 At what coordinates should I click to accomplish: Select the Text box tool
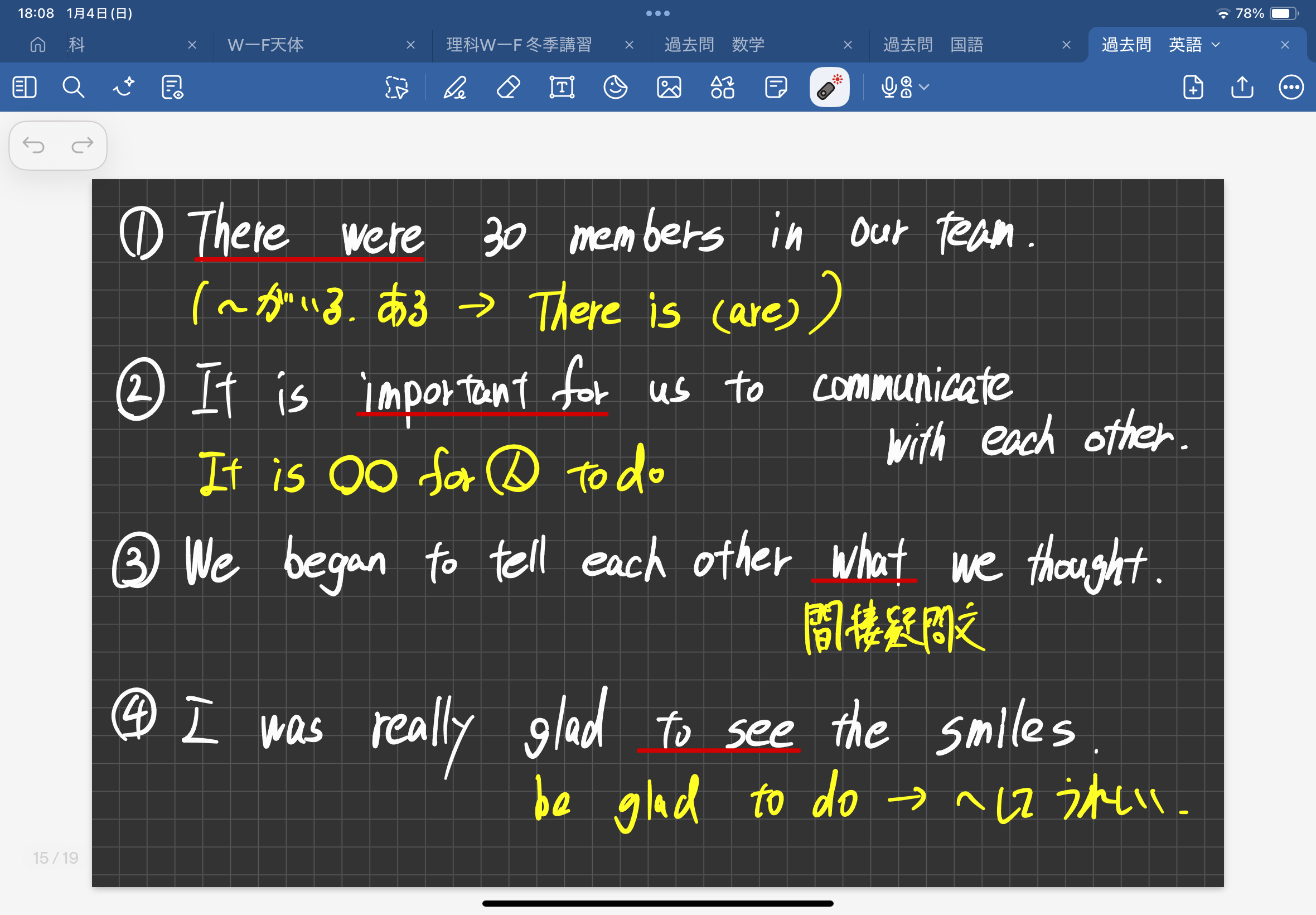click(562, 88)
